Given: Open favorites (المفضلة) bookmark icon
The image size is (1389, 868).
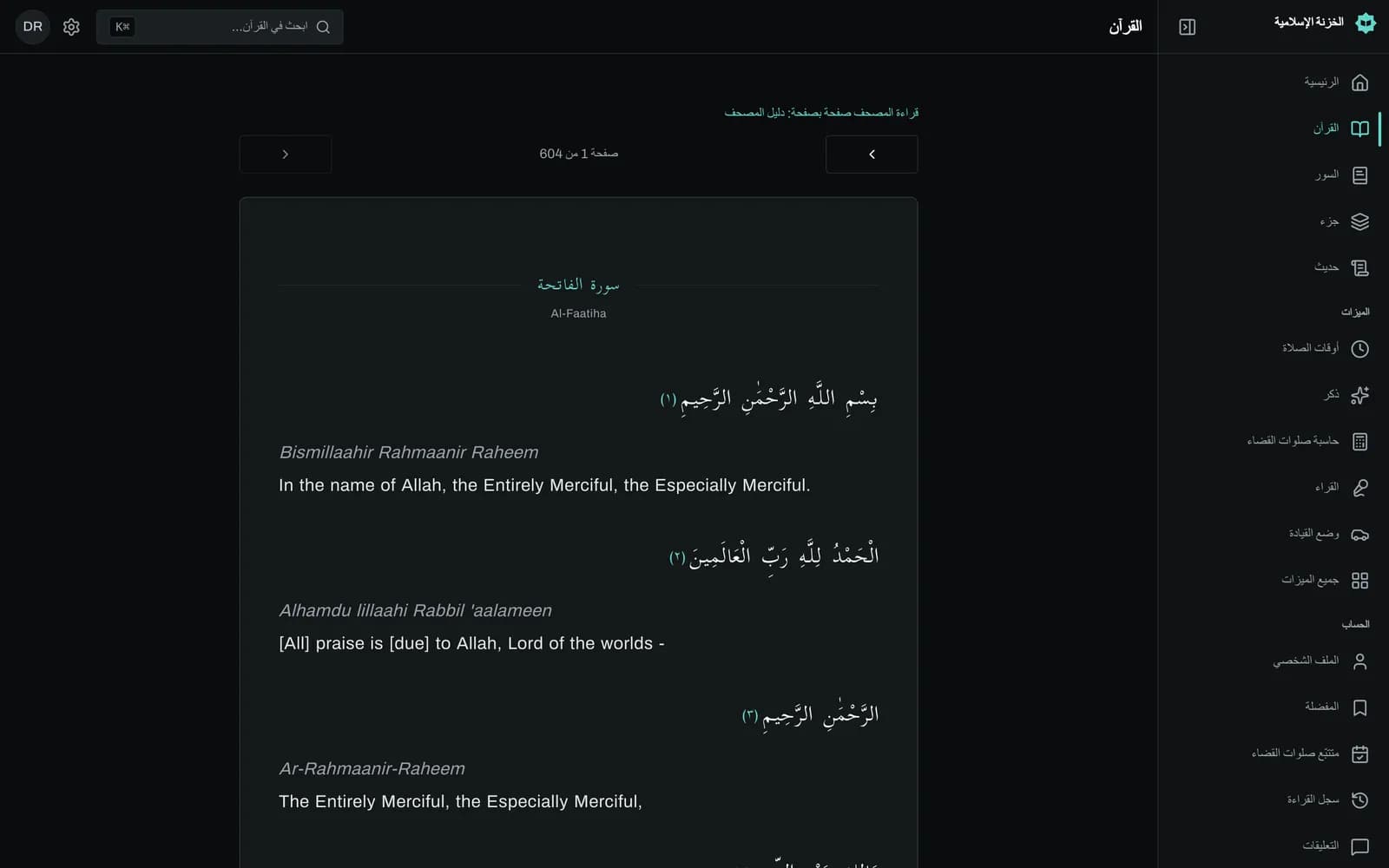Looking at the screenshot, I should pos(1359,707).
